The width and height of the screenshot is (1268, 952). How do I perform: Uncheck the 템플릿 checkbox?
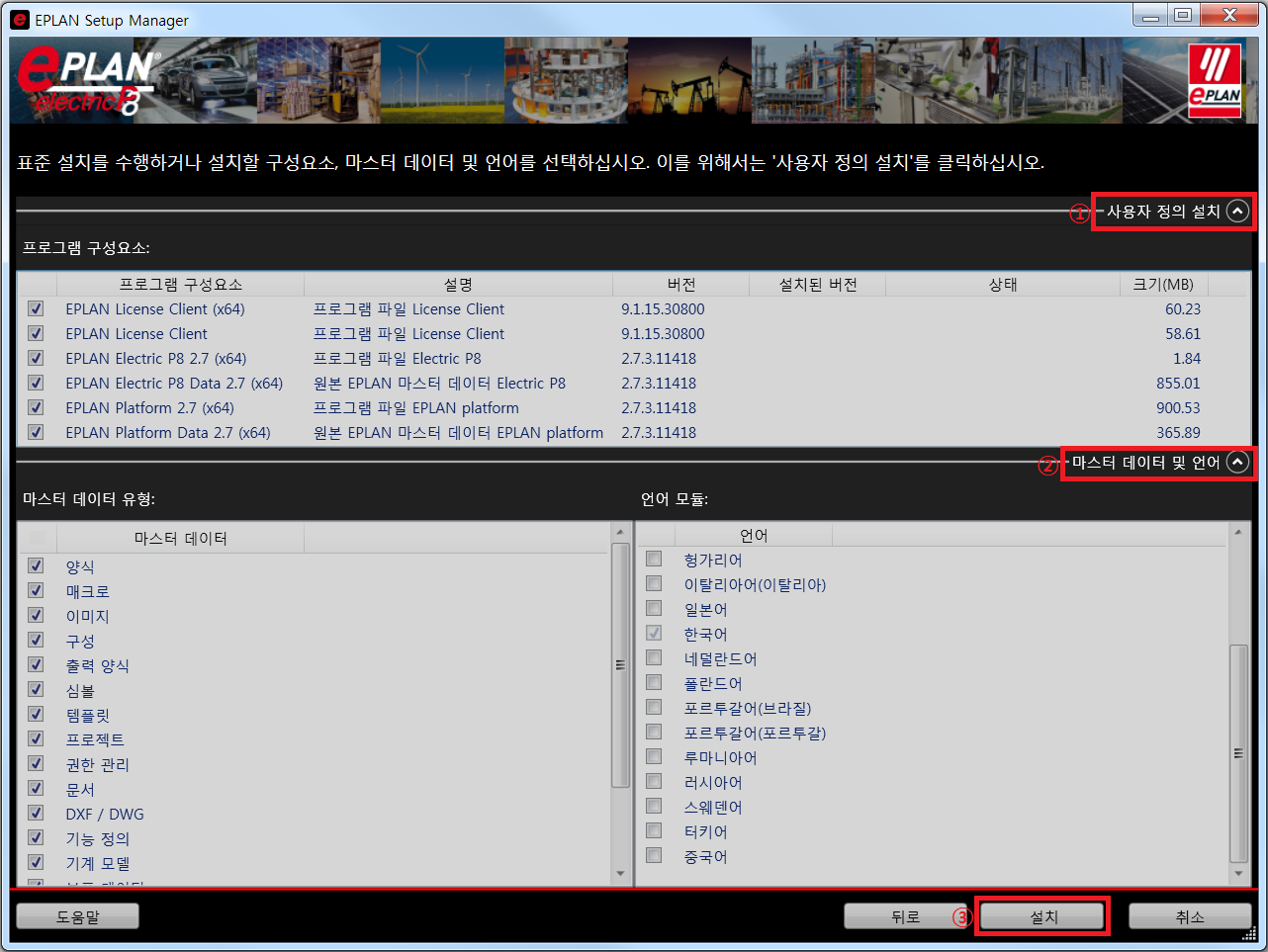coord(36,714)
